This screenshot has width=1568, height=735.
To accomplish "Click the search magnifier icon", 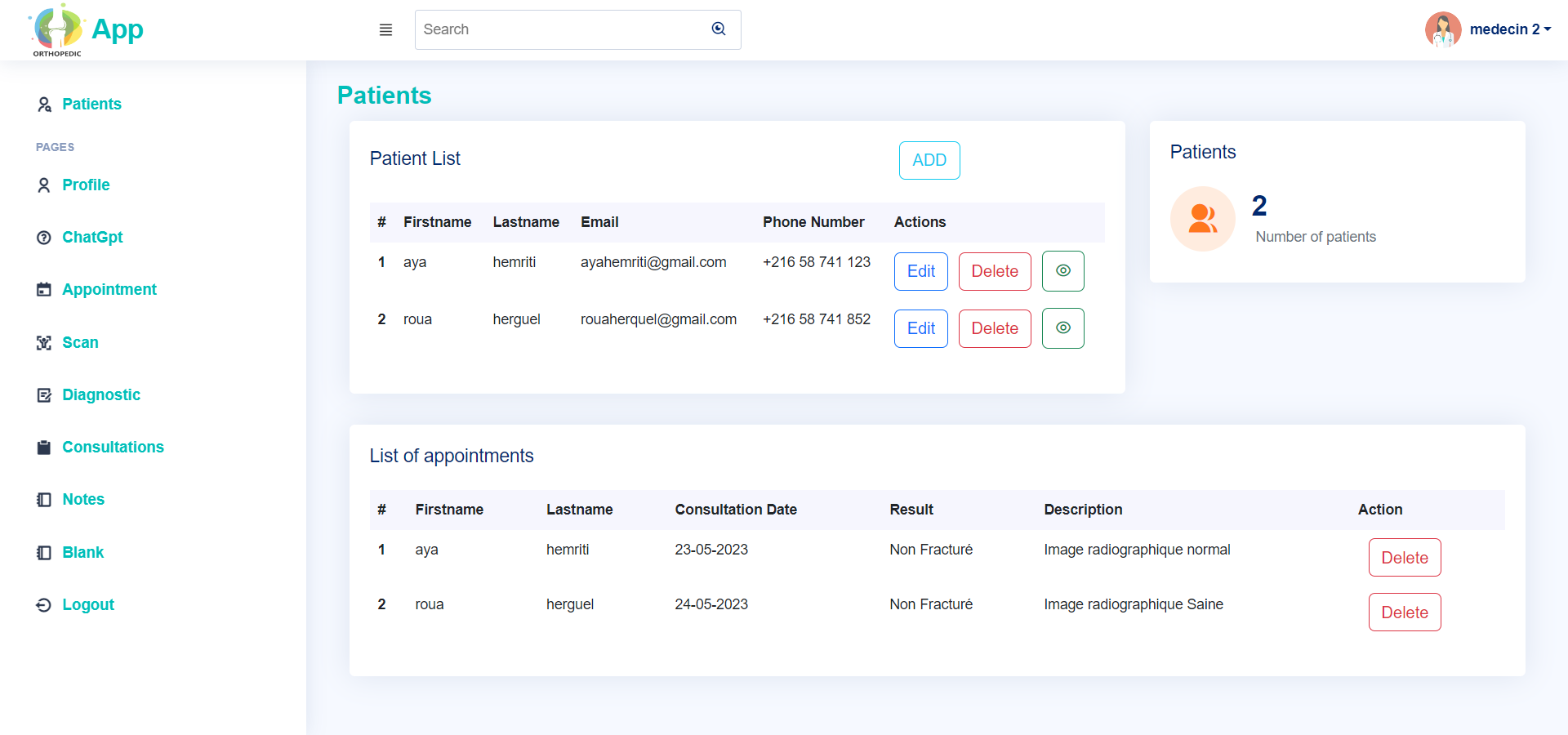I will 719,29.
